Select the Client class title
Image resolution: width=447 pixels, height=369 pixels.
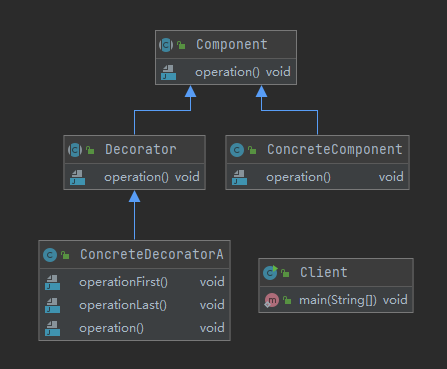pyautogui.click(x=324, y=272)
